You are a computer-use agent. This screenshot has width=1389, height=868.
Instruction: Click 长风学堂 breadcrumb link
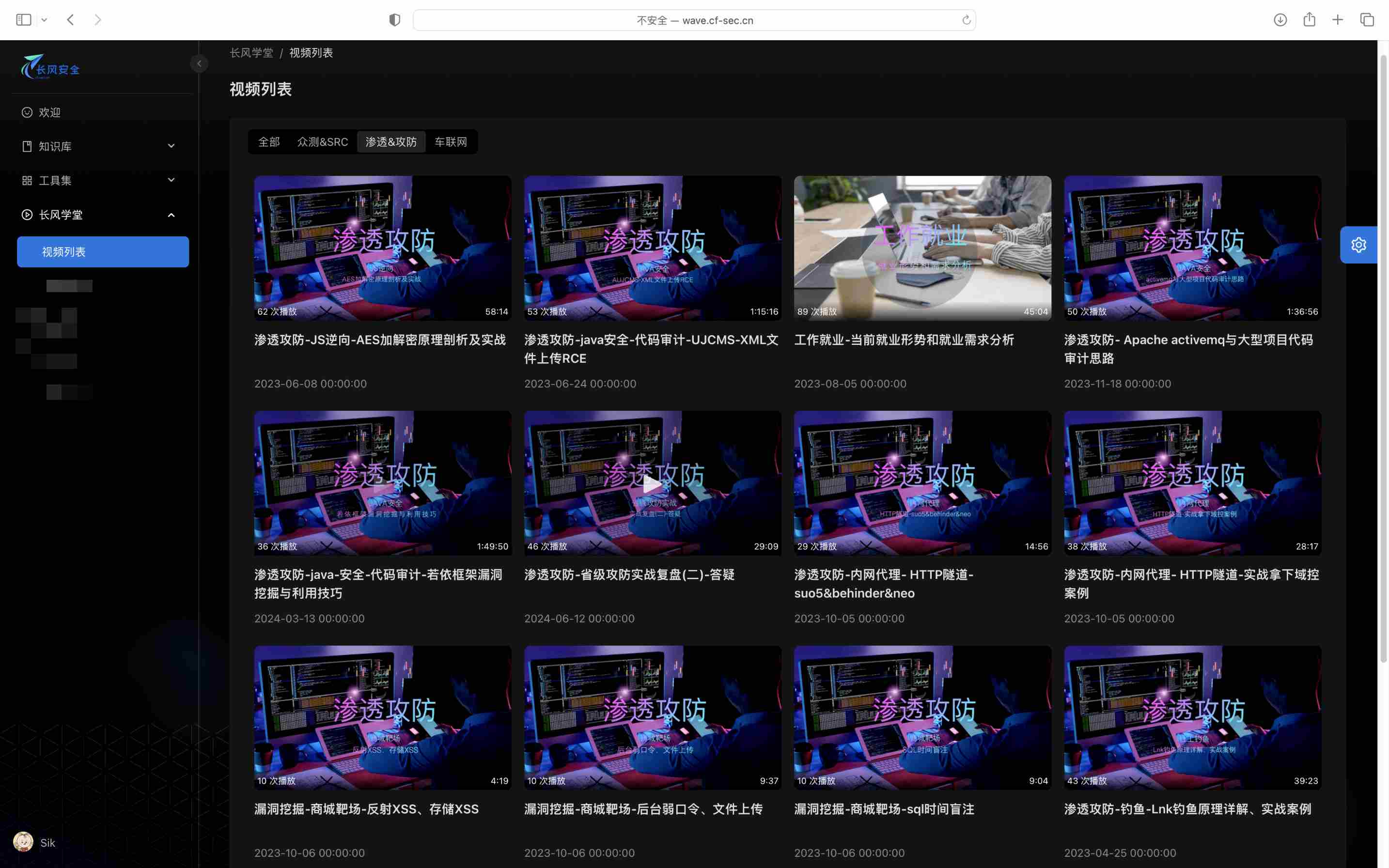pyautogui.click(x=251, y=53)
